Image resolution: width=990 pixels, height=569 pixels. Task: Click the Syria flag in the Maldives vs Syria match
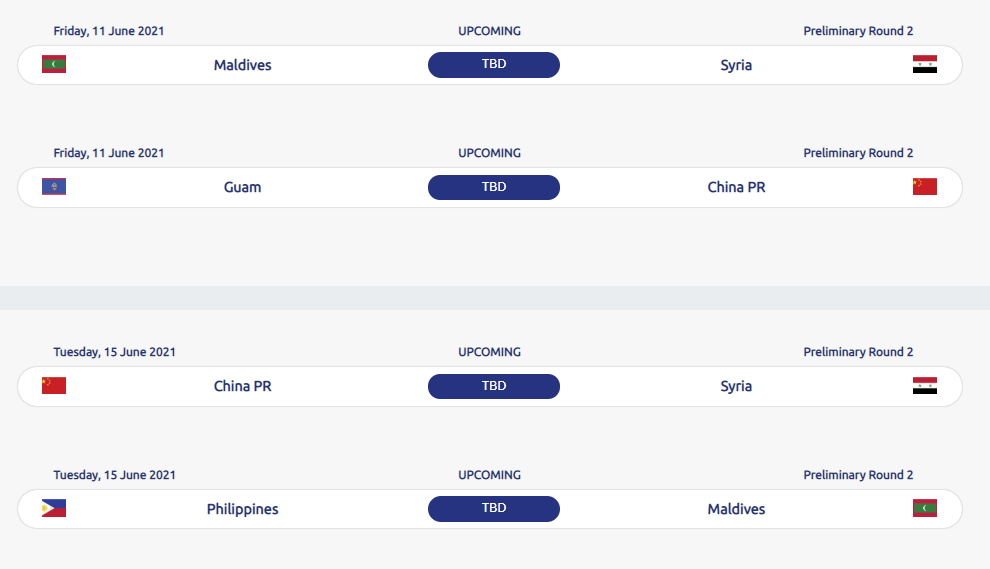click(x=924, y=64)
